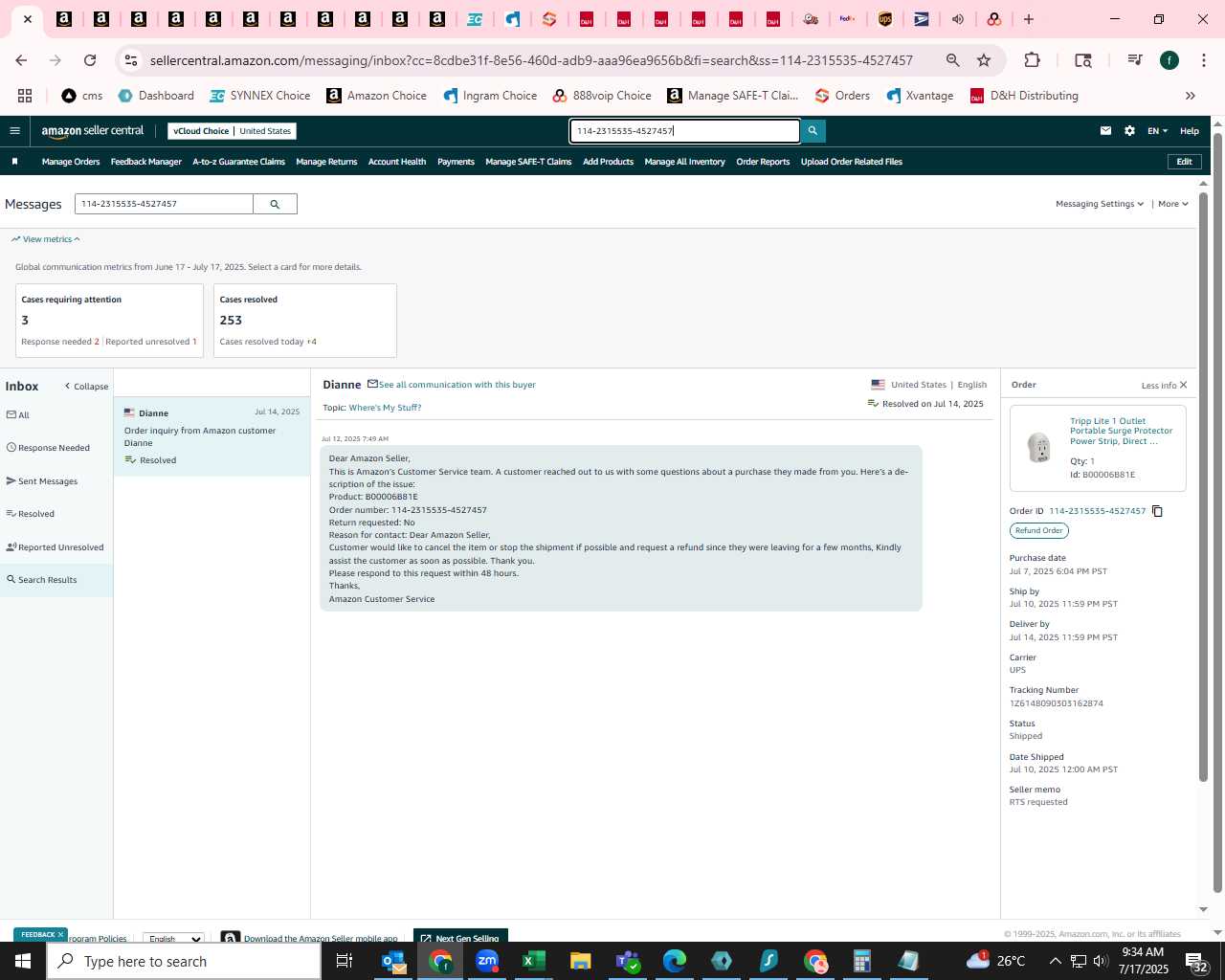Open Payments in nav bar
Viewport: 1225px width, 980px height.
point(456,162)
